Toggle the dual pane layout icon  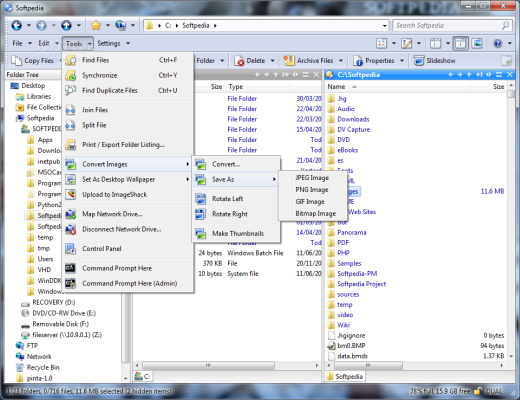pos(460,43)
